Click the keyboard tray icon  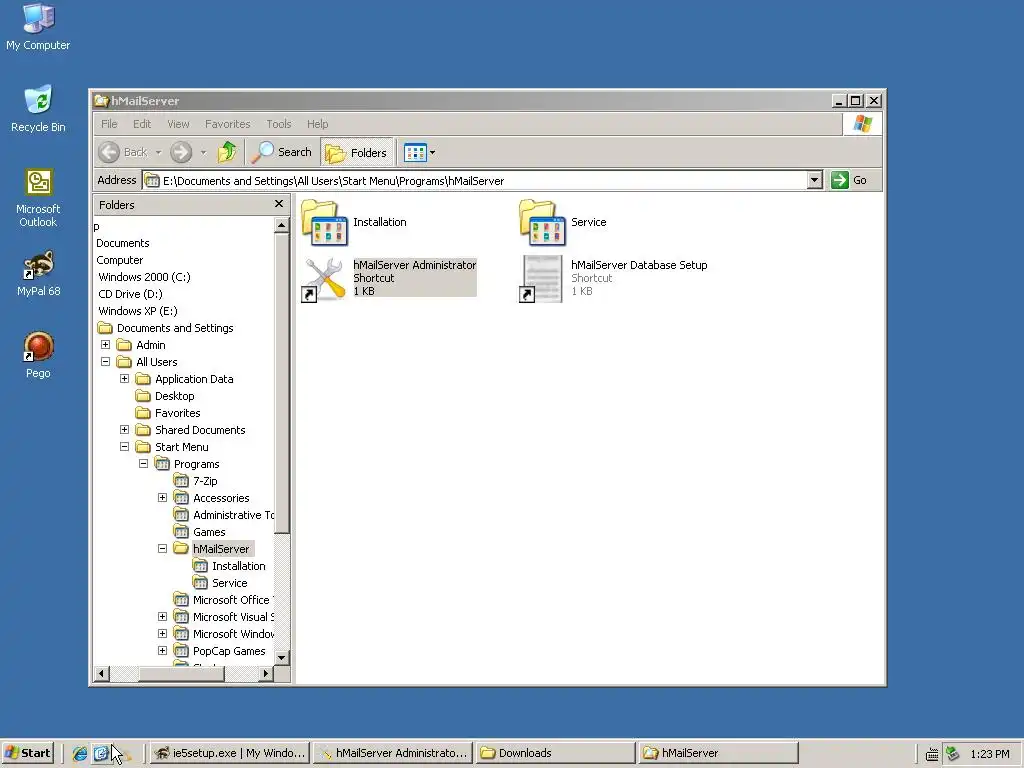pyautogui.click(x=932, y=754)
